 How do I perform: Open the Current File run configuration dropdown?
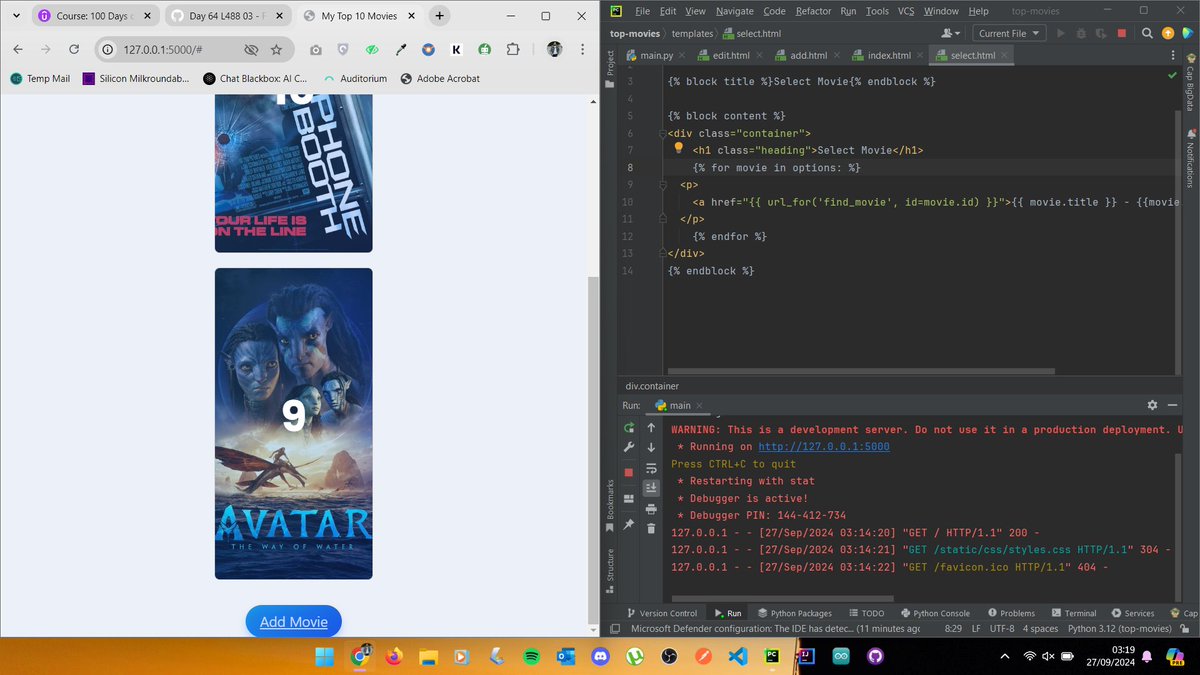pyautogui.click(x=1007, y=33)
